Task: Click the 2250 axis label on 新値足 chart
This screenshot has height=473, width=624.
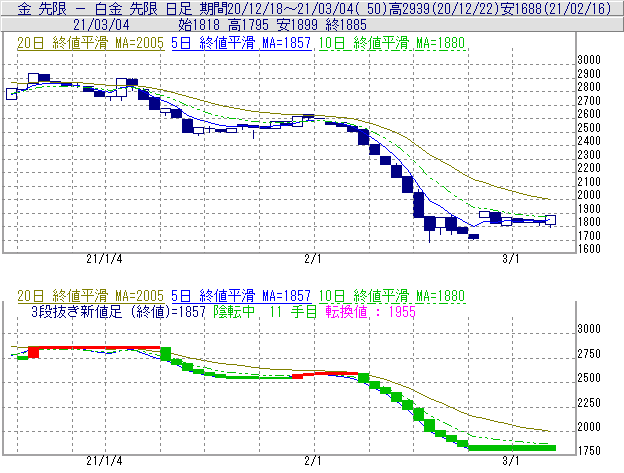Action: [589, 403]
